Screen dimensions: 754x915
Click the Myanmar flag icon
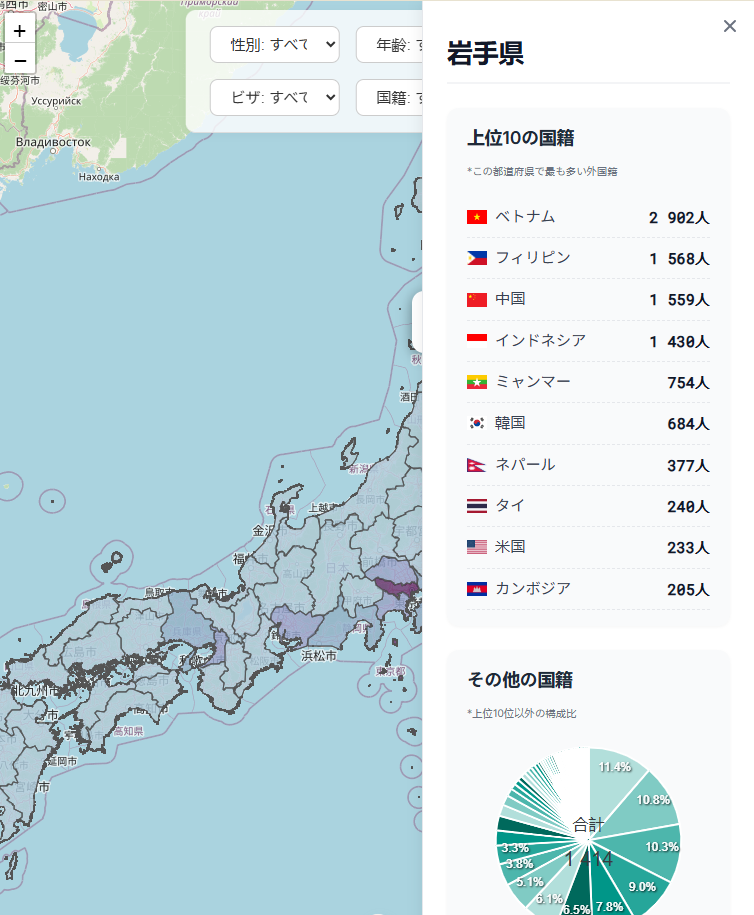click(x=476, y=382)
